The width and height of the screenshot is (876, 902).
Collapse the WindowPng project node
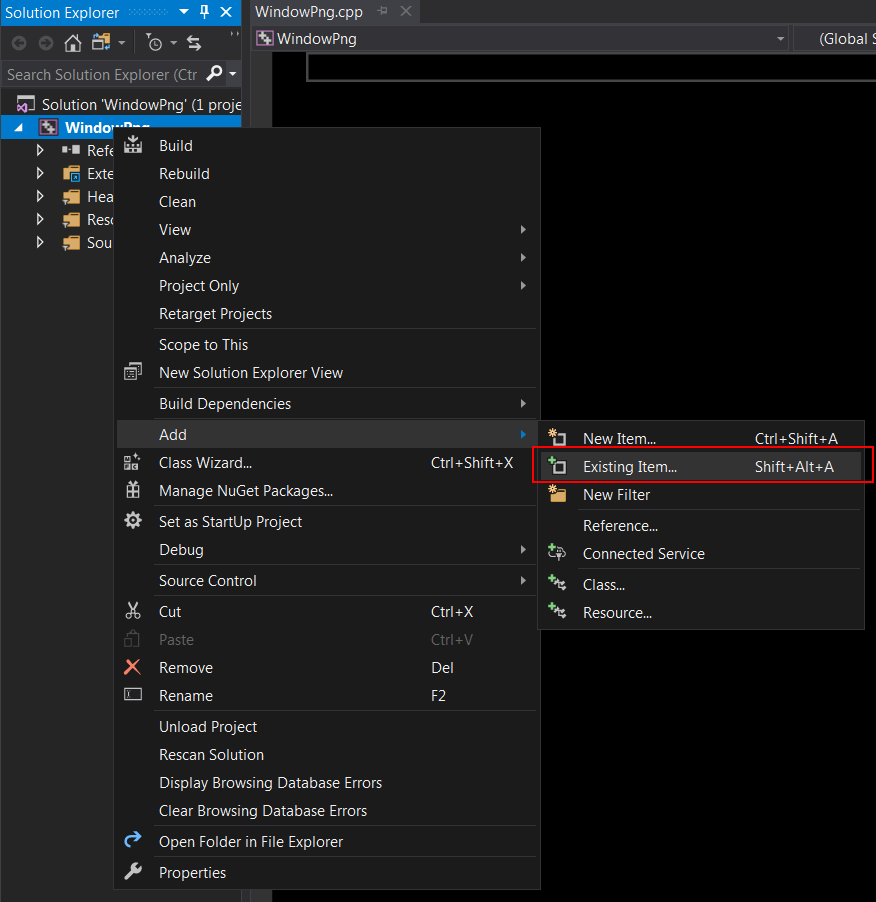[x=18, y=128]
